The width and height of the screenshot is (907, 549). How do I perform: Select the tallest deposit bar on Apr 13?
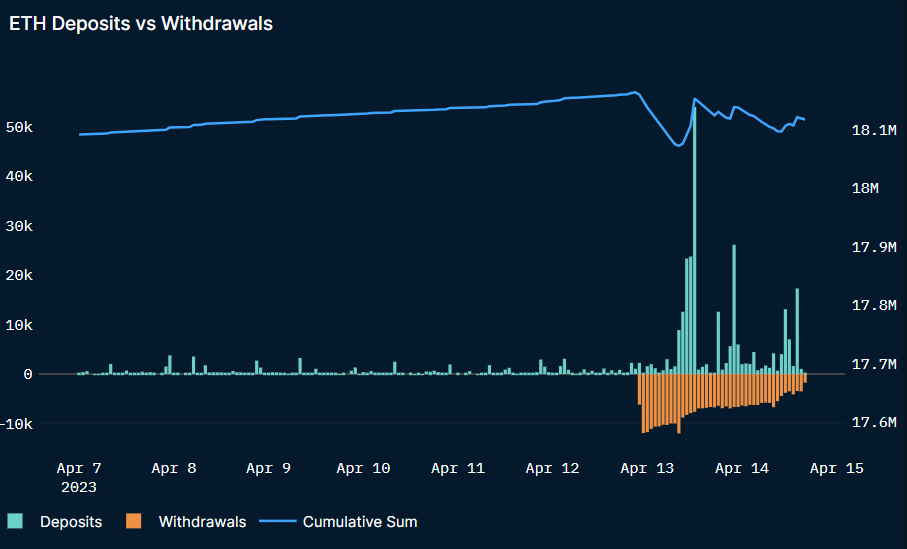[695, 240]
